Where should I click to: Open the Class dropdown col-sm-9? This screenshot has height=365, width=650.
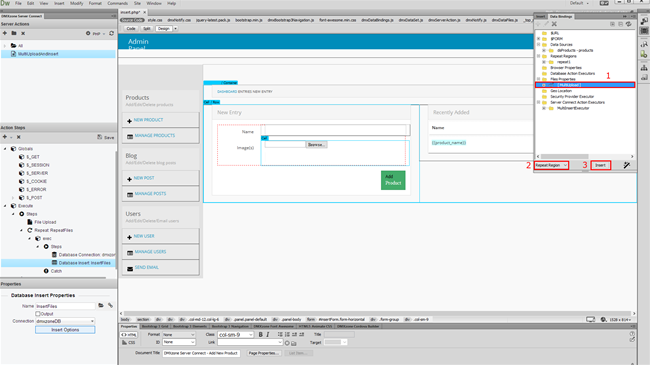pos(235,335)
